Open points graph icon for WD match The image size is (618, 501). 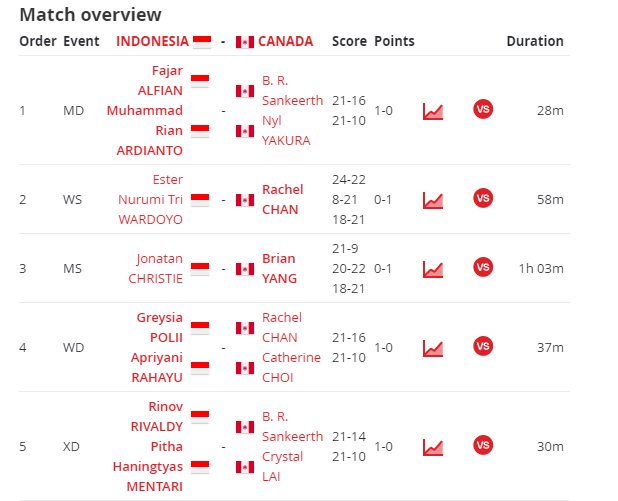click(433, 348)
